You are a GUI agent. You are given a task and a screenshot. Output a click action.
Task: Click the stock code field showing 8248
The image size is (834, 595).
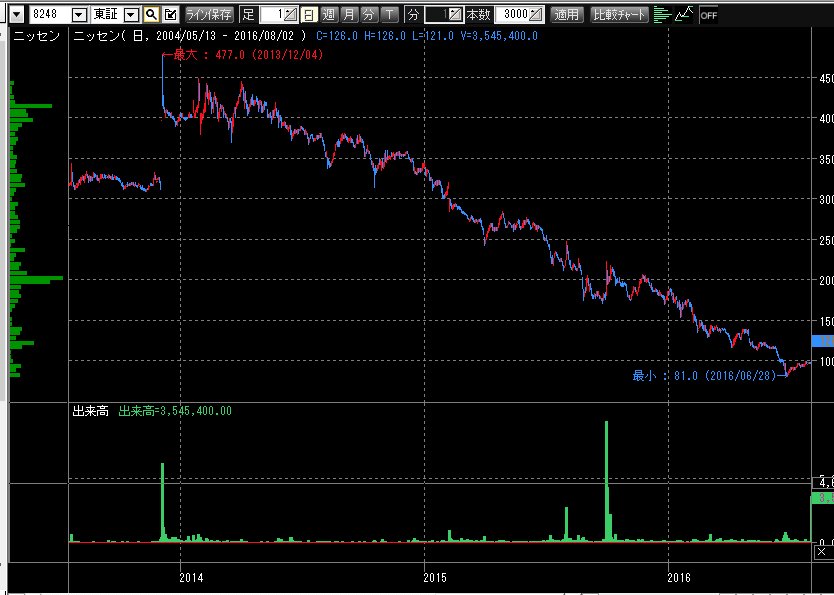point(49,15)
